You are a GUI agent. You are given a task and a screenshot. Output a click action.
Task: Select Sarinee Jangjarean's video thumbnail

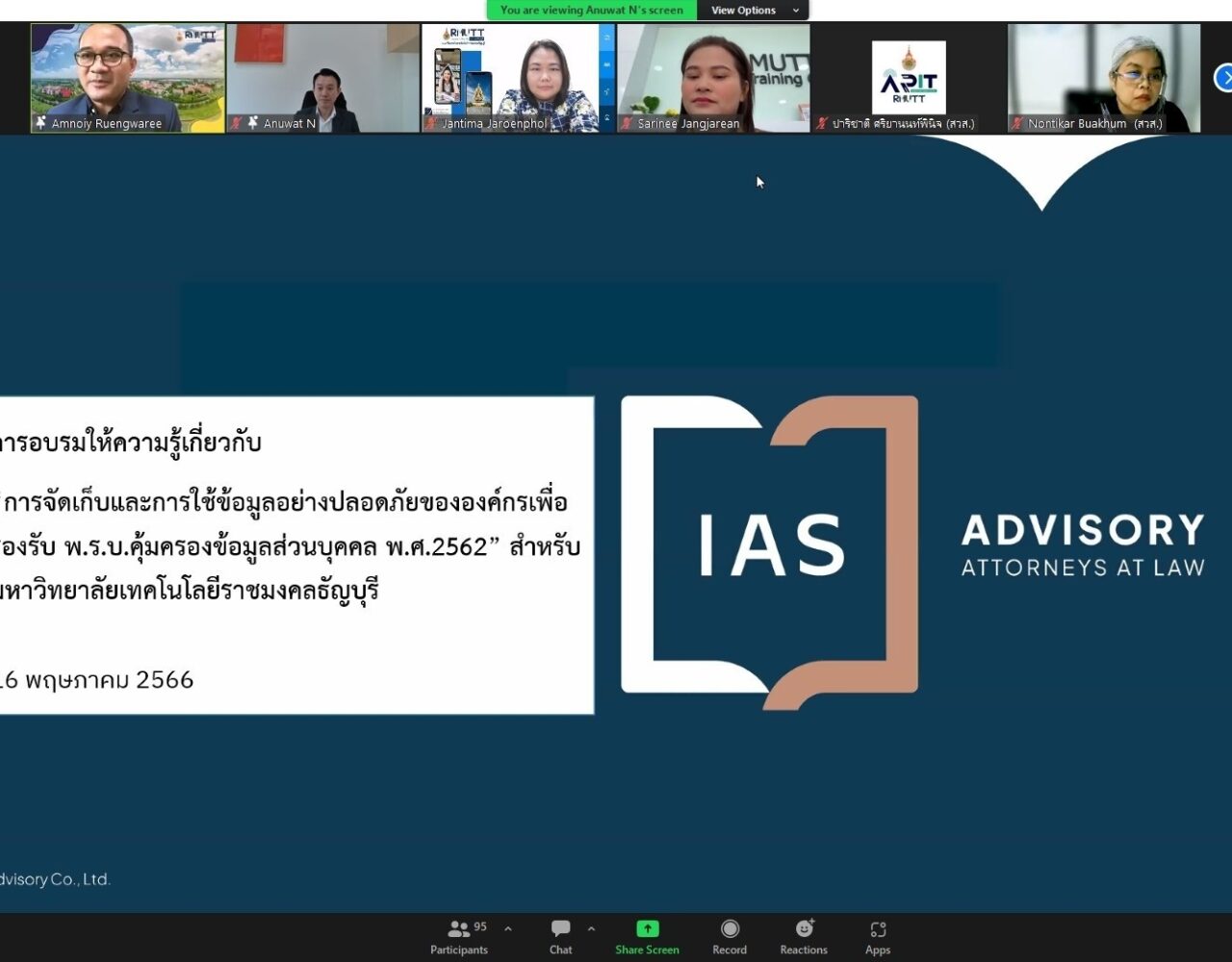pyautogui.click(x=713, y=78)
